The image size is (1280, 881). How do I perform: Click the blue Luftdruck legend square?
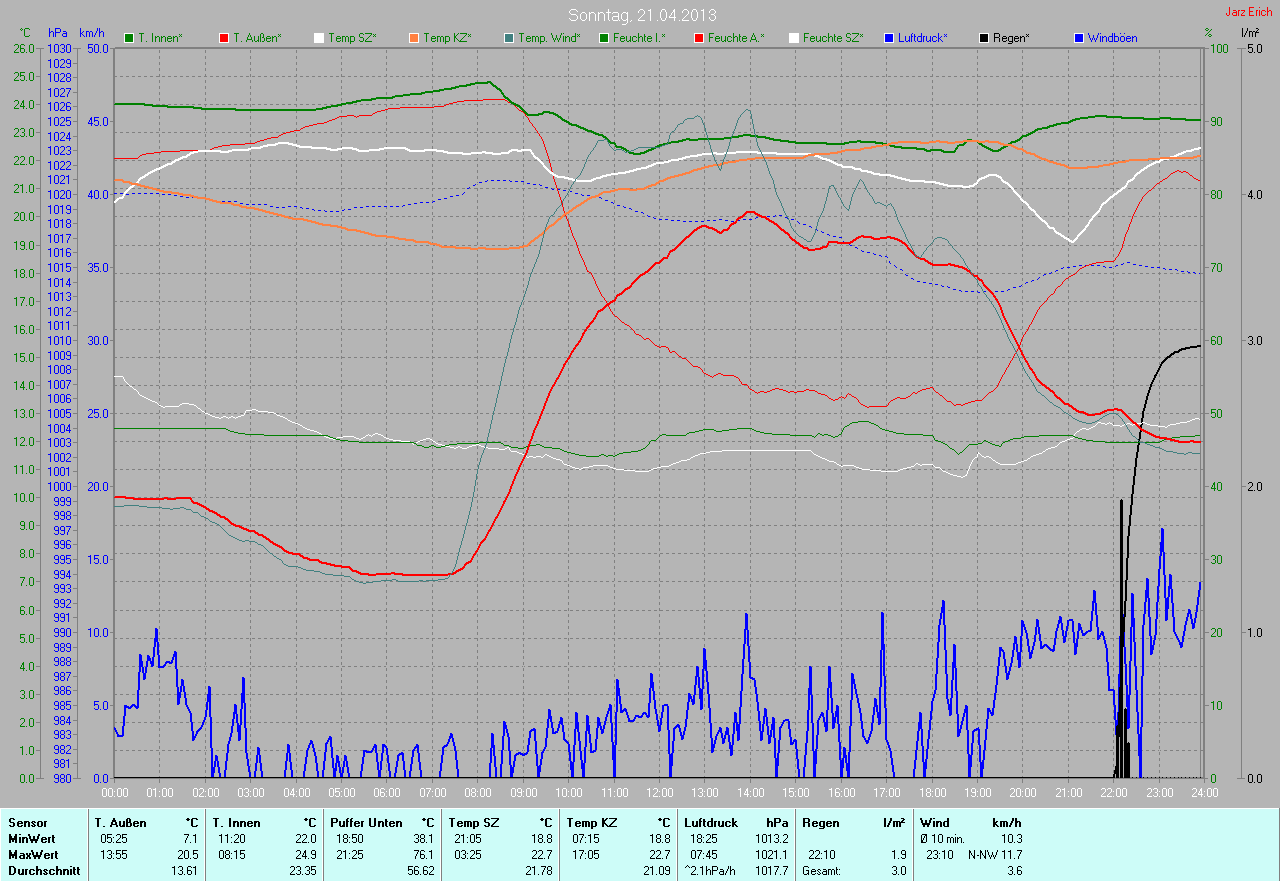pyautogui.click(x=890, y=38)
